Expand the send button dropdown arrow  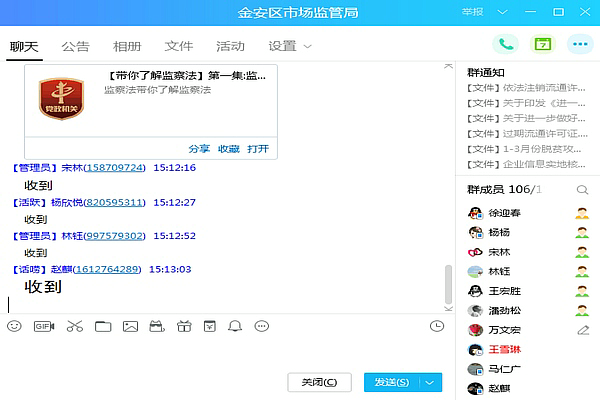click(431, 382)
